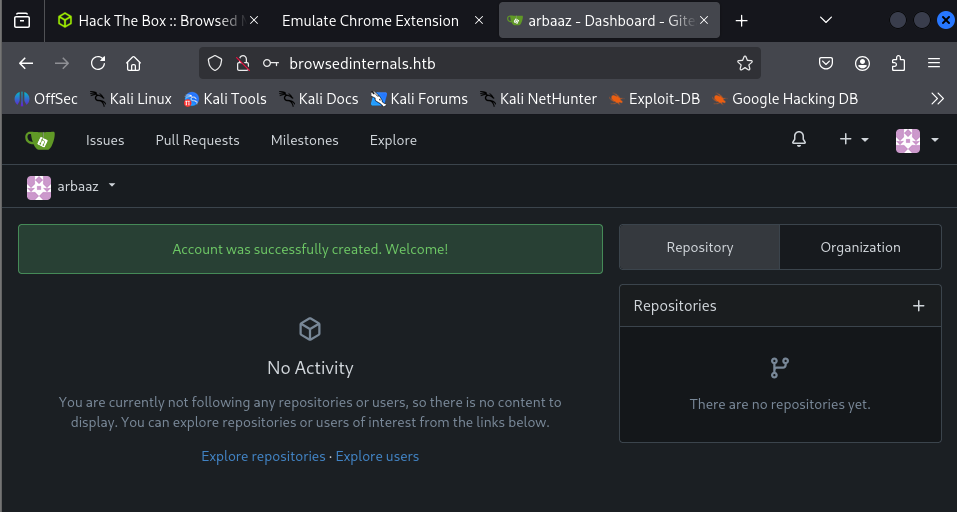Screen dimensions: 957x512
Task: Open the notifications bell
Action: point(798,140)
